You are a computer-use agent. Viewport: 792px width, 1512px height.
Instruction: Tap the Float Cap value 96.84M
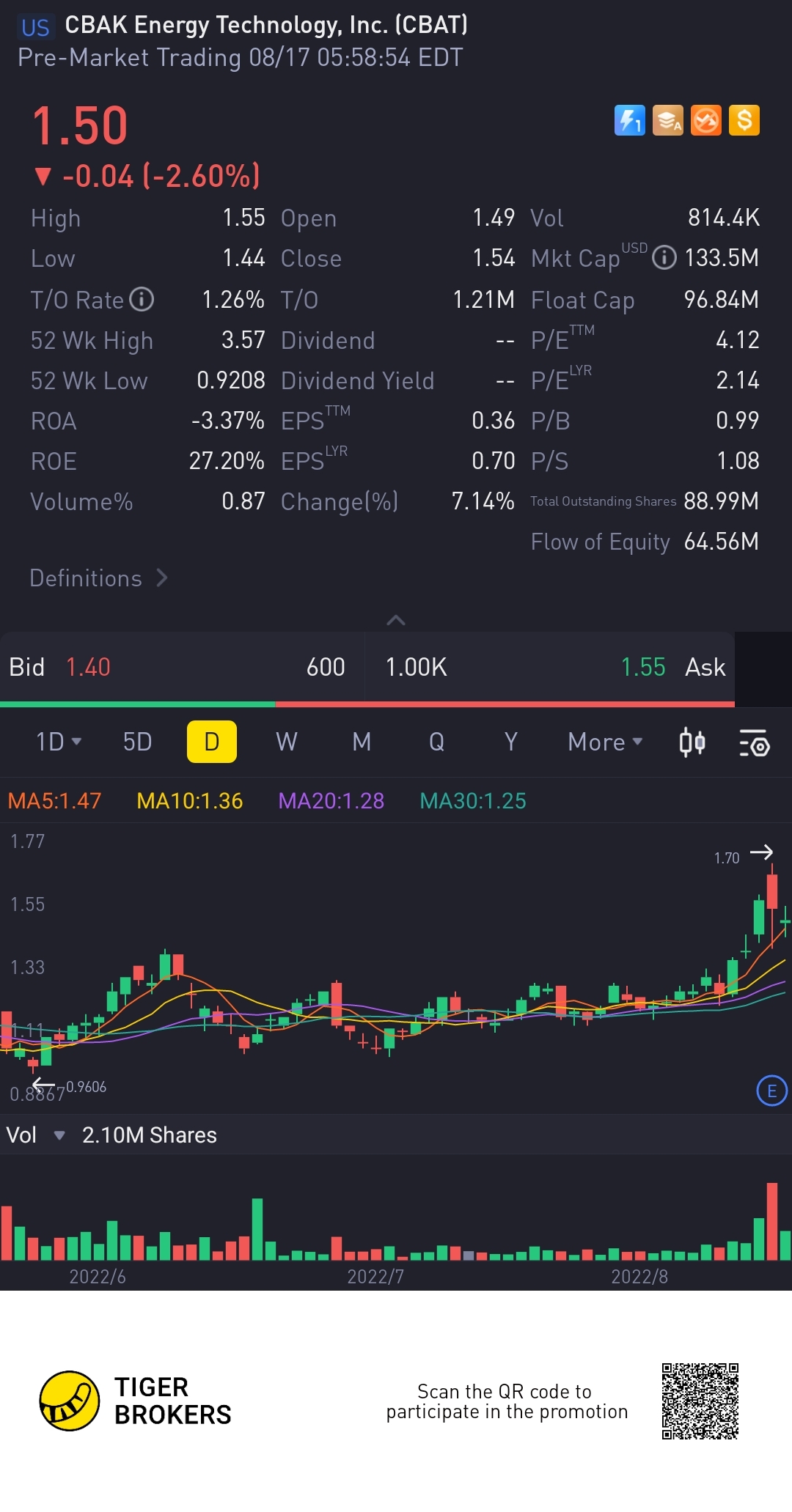click(x=722, y=299)
